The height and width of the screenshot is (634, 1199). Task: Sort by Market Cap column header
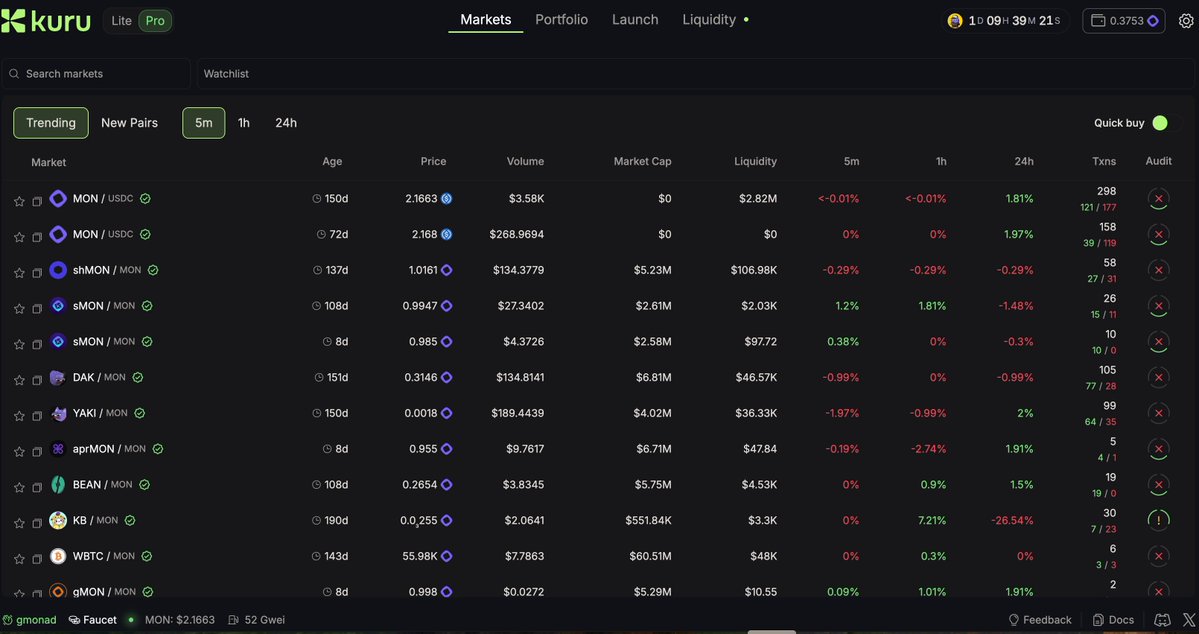tap(642, 161)
